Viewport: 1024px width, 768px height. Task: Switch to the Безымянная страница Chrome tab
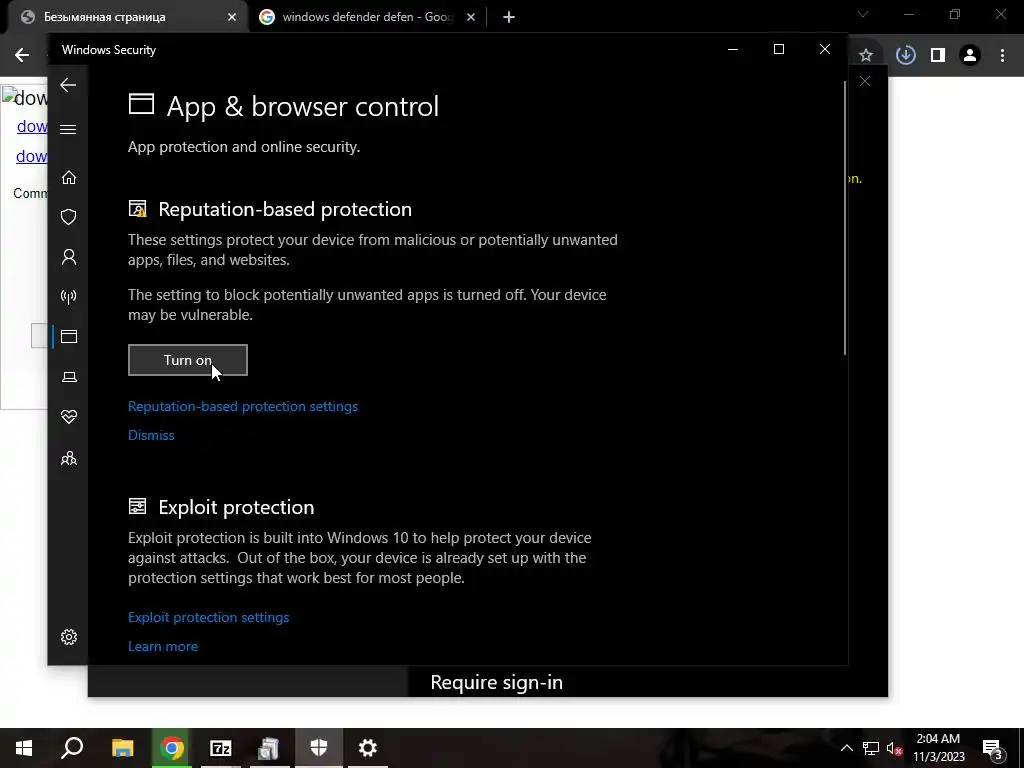(127, 17)
